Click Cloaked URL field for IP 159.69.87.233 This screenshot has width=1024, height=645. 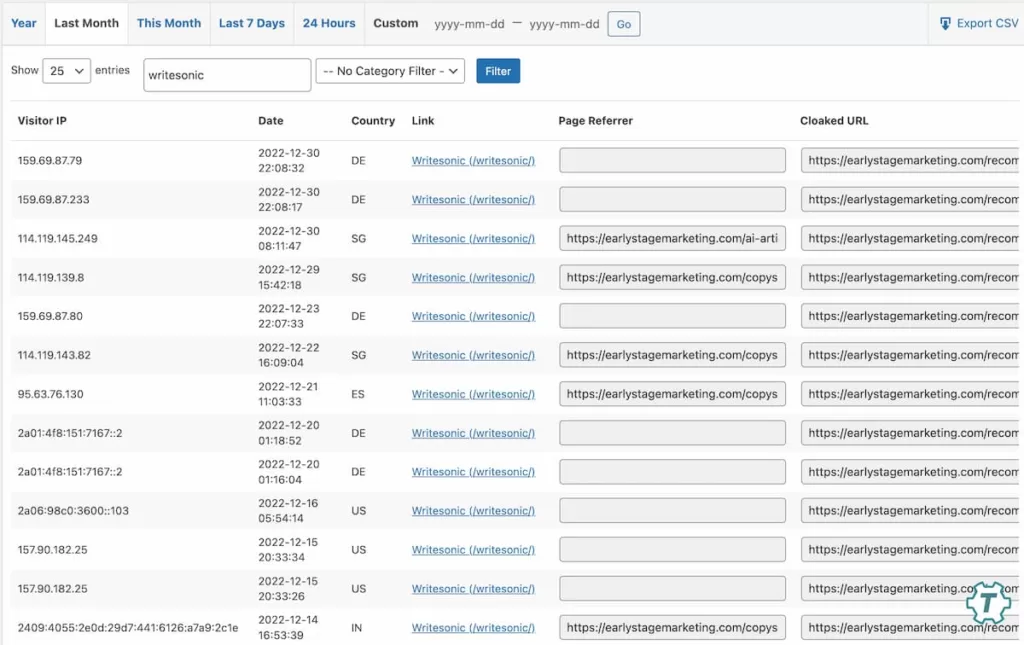pyautogui.click(x=912, y=200)
